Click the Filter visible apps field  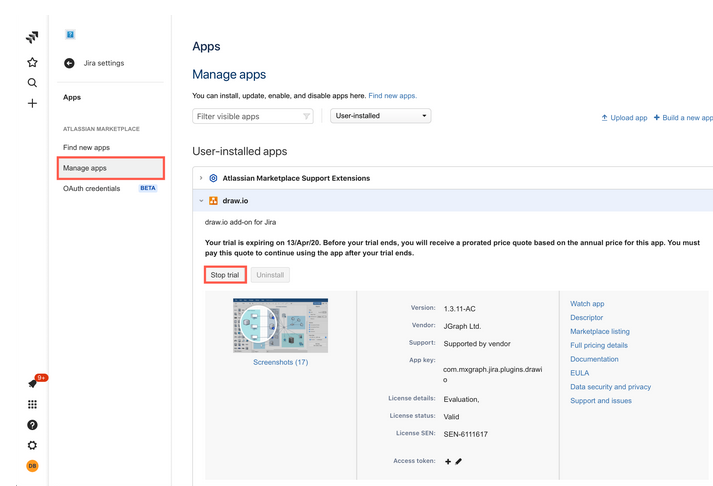coord(252,116)
